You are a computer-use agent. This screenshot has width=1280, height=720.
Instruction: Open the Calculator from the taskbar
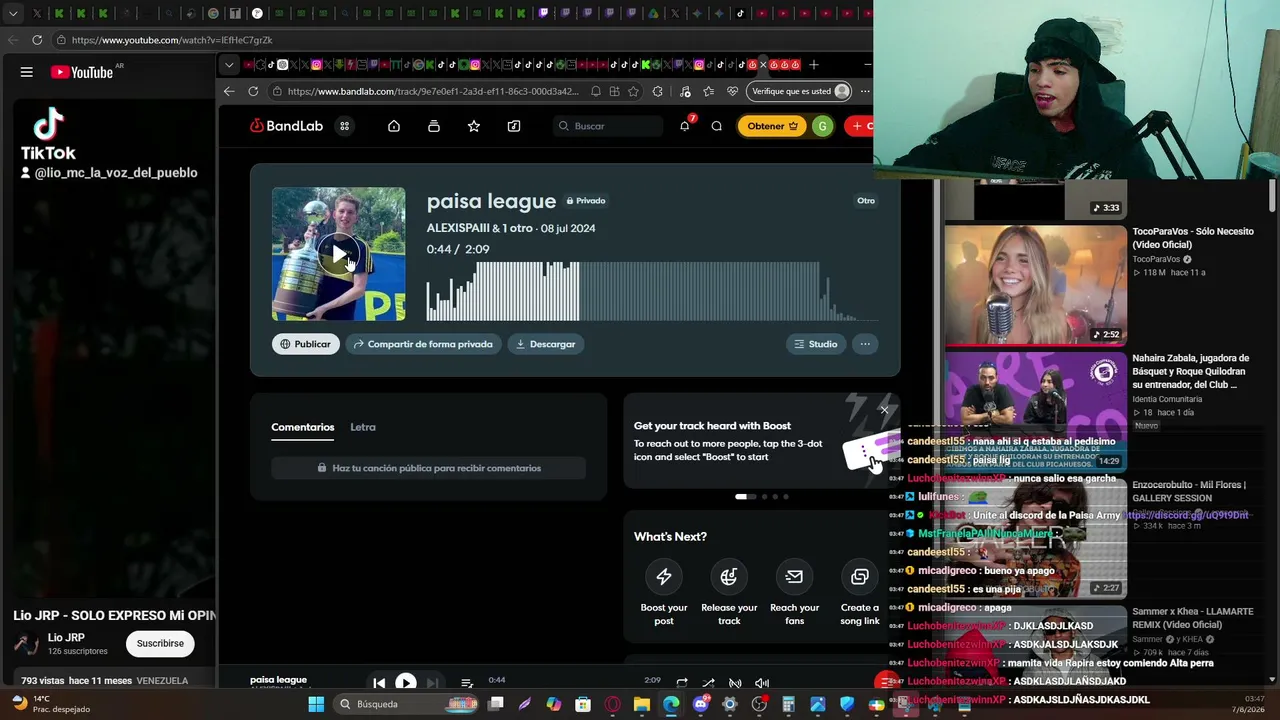click(x=789, y=704)
